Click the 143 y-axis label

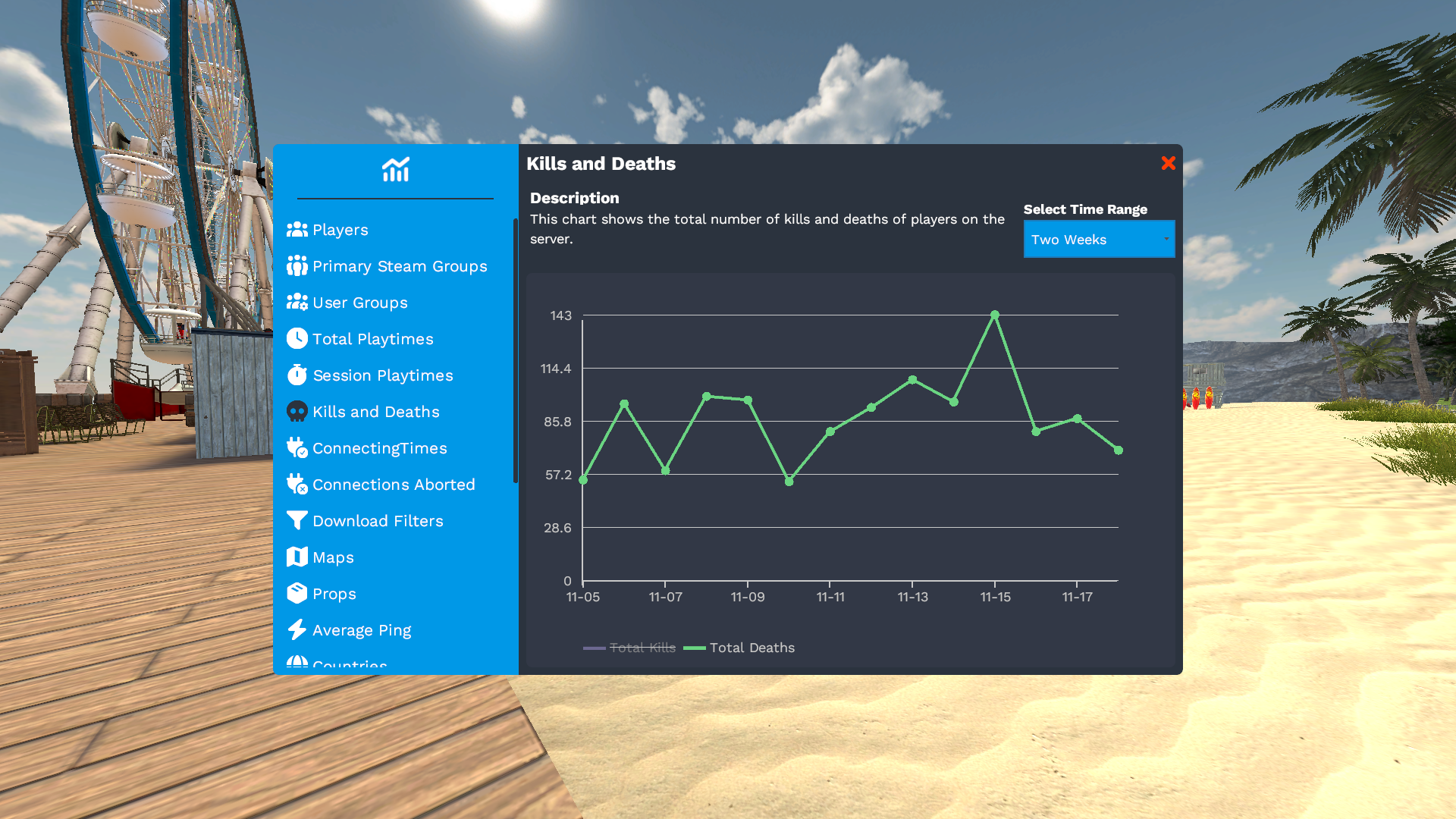(x=561, y=315)
